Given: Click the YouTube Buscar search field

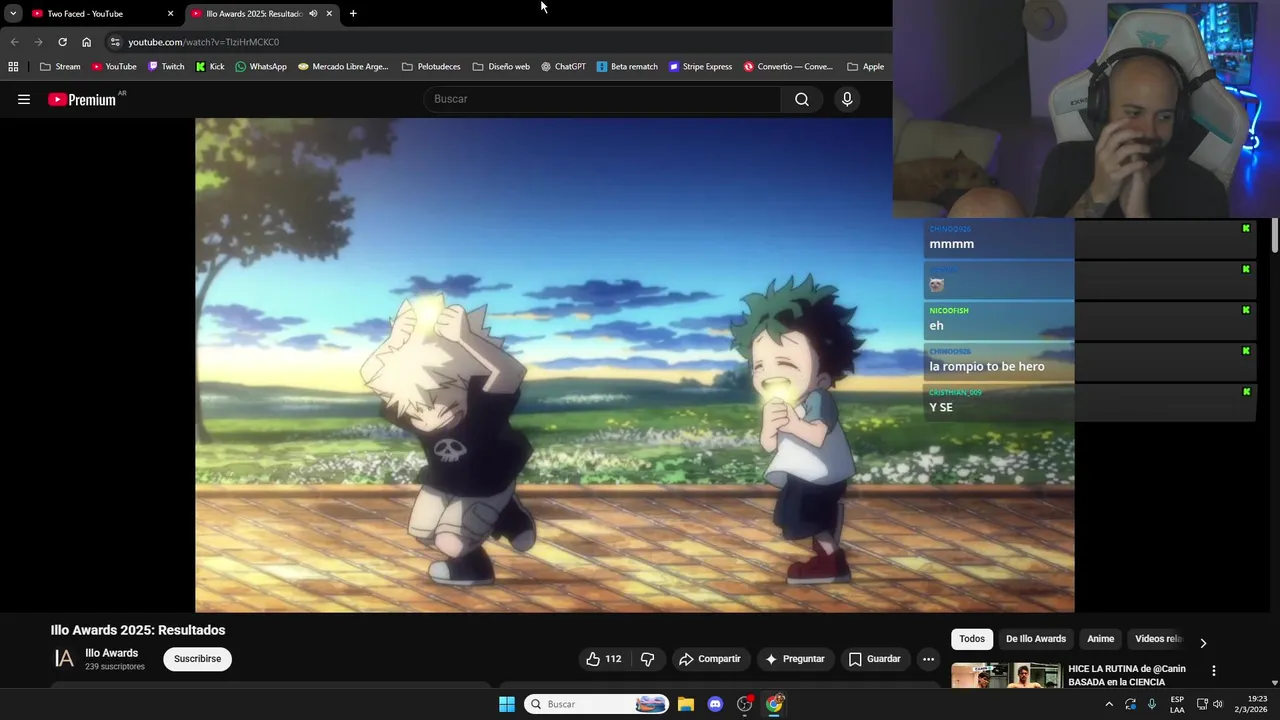Looking at the screenshot, I should (603, 99).
